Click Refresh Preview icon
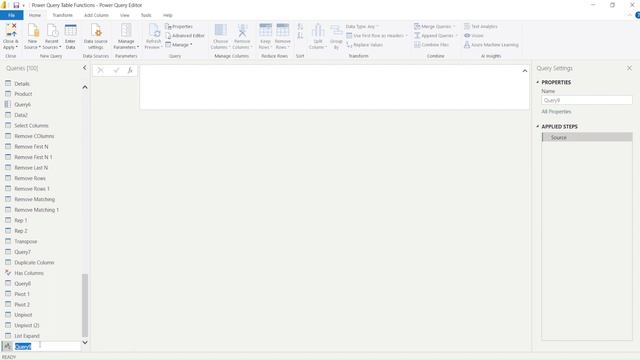 [x=153, y=31]
